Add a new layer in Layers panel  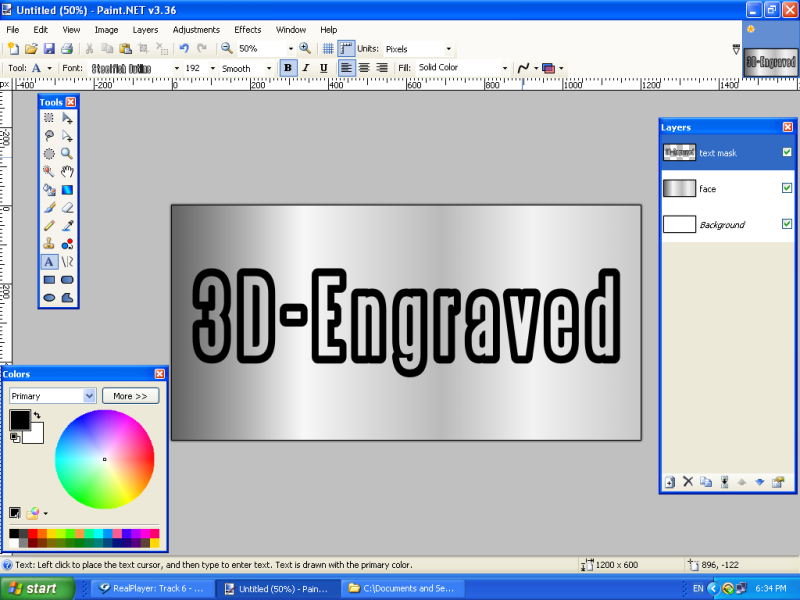(x=670, y=482)
